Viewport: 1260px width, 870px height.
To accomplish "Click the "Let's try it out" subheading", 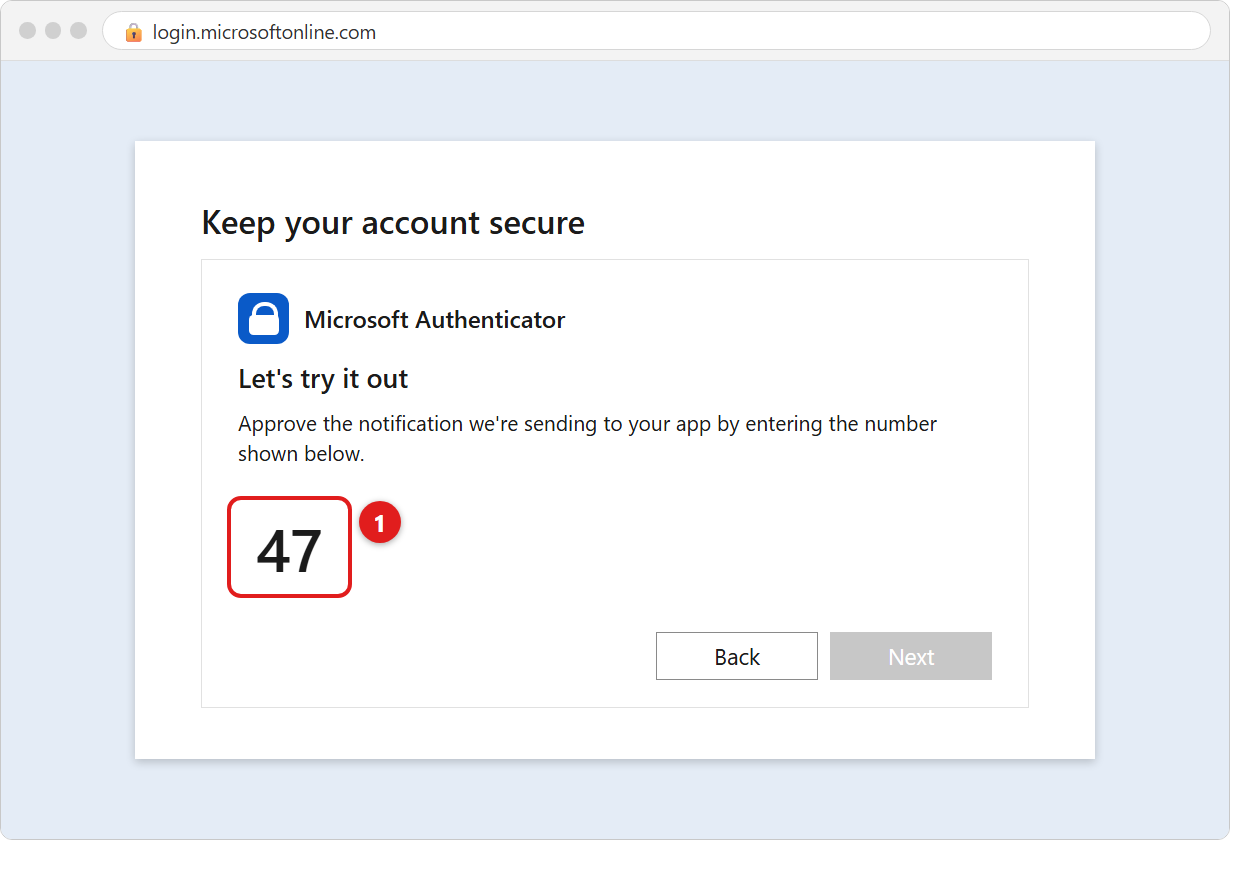I will 323,379.
